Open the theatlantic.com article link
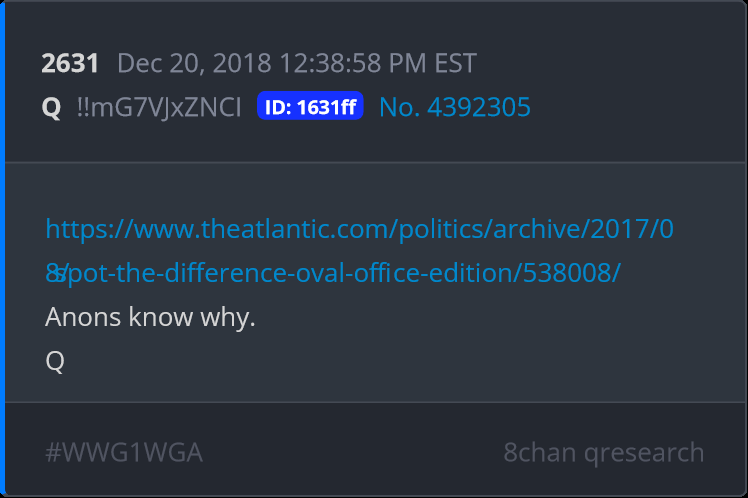748x498 pixels. click(x=359, y=251)
